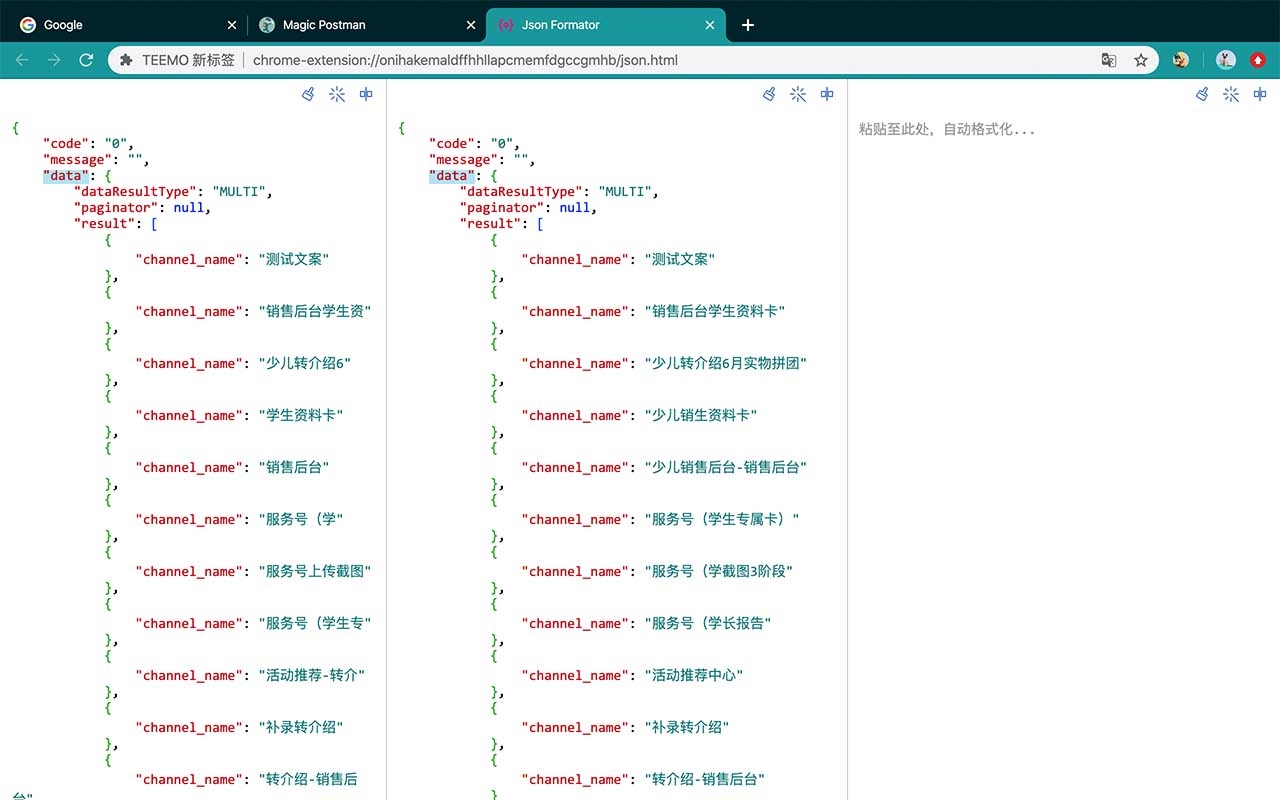Click "code" key in left panel
This screenshot has height=800, width=1280.
66,144
